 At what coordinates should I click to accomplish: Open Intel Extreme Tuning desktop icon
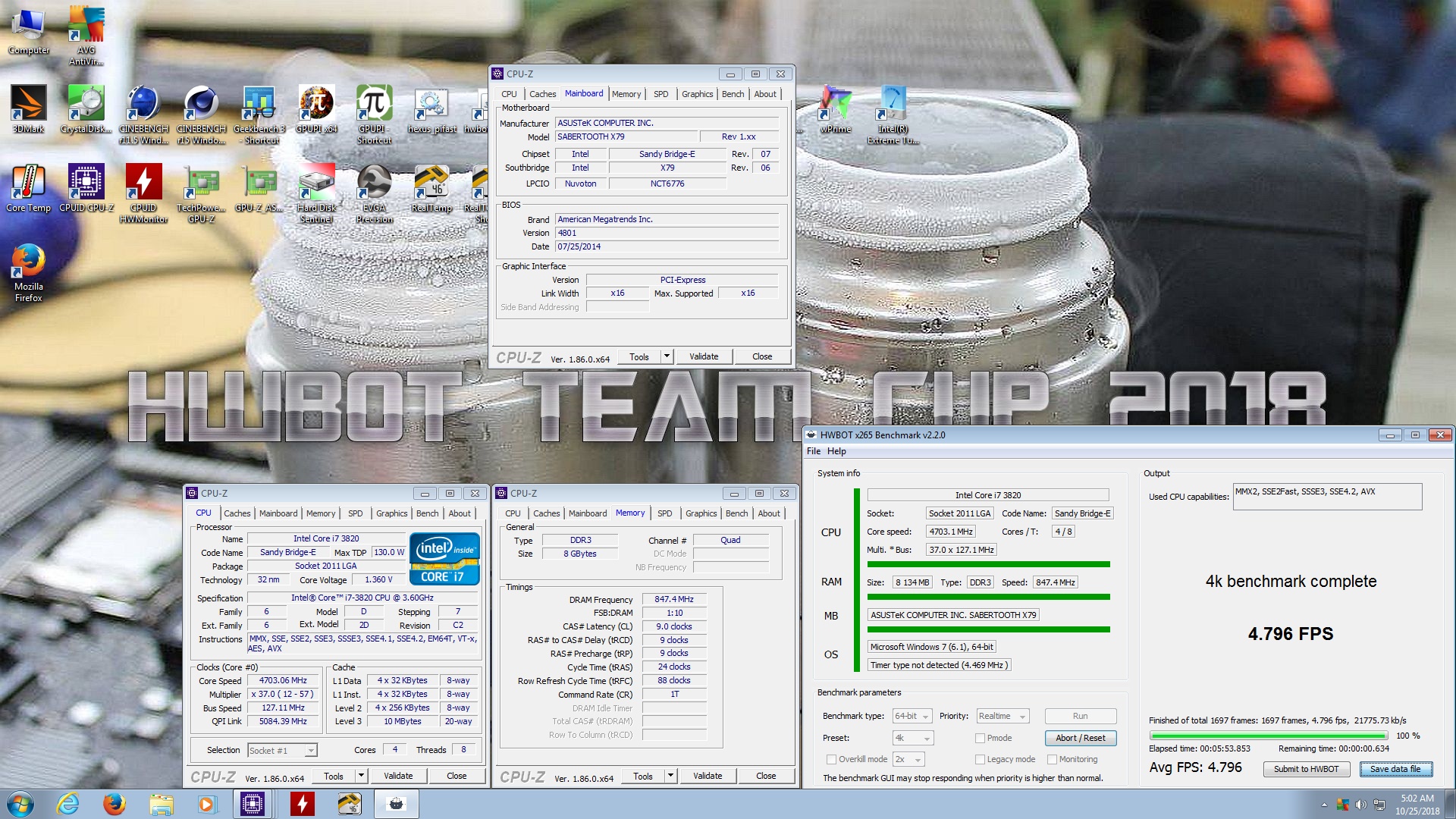point(893,114)
